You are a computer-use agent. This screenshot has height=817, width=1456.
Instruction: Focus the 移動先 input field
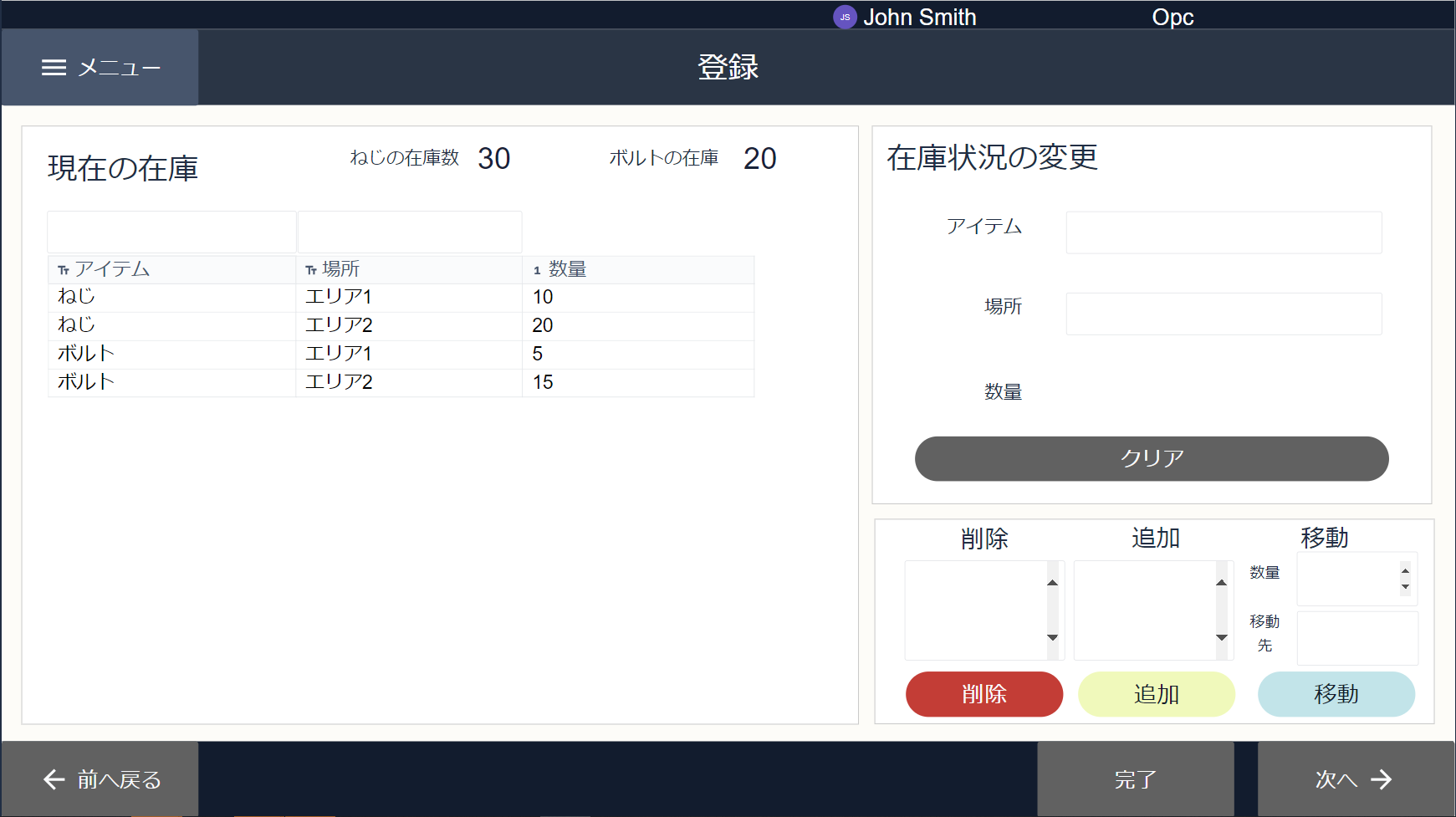point(1357,638)
